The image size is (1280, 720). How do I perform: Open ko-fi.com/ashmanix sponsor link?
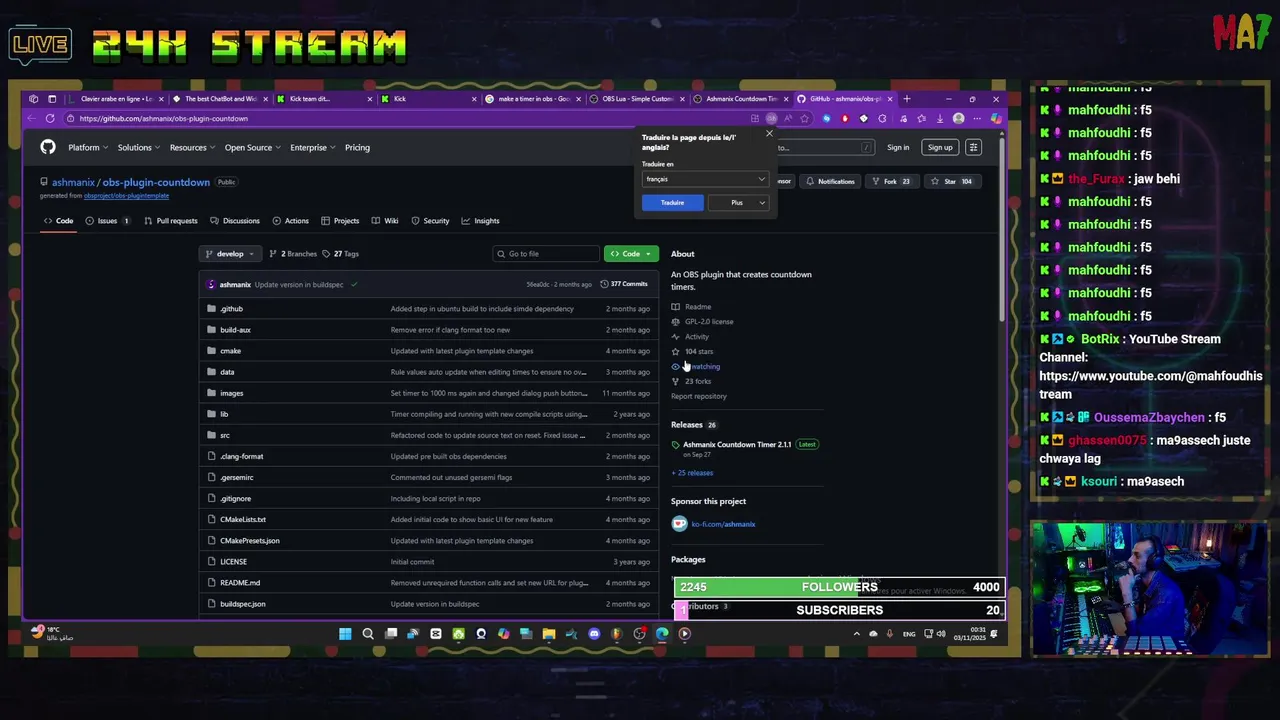point(723,524)
